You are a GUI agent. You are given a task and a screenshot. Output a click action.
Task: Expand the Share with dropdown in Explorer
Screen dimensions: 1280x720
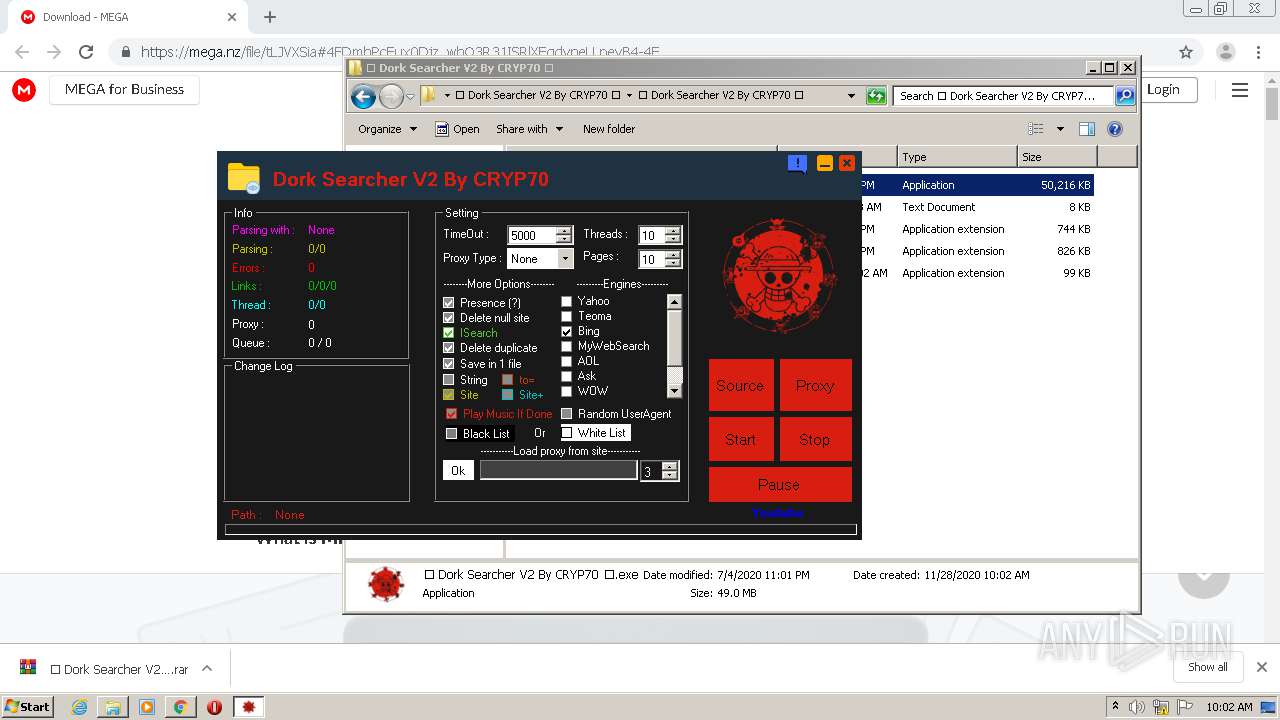559,129
